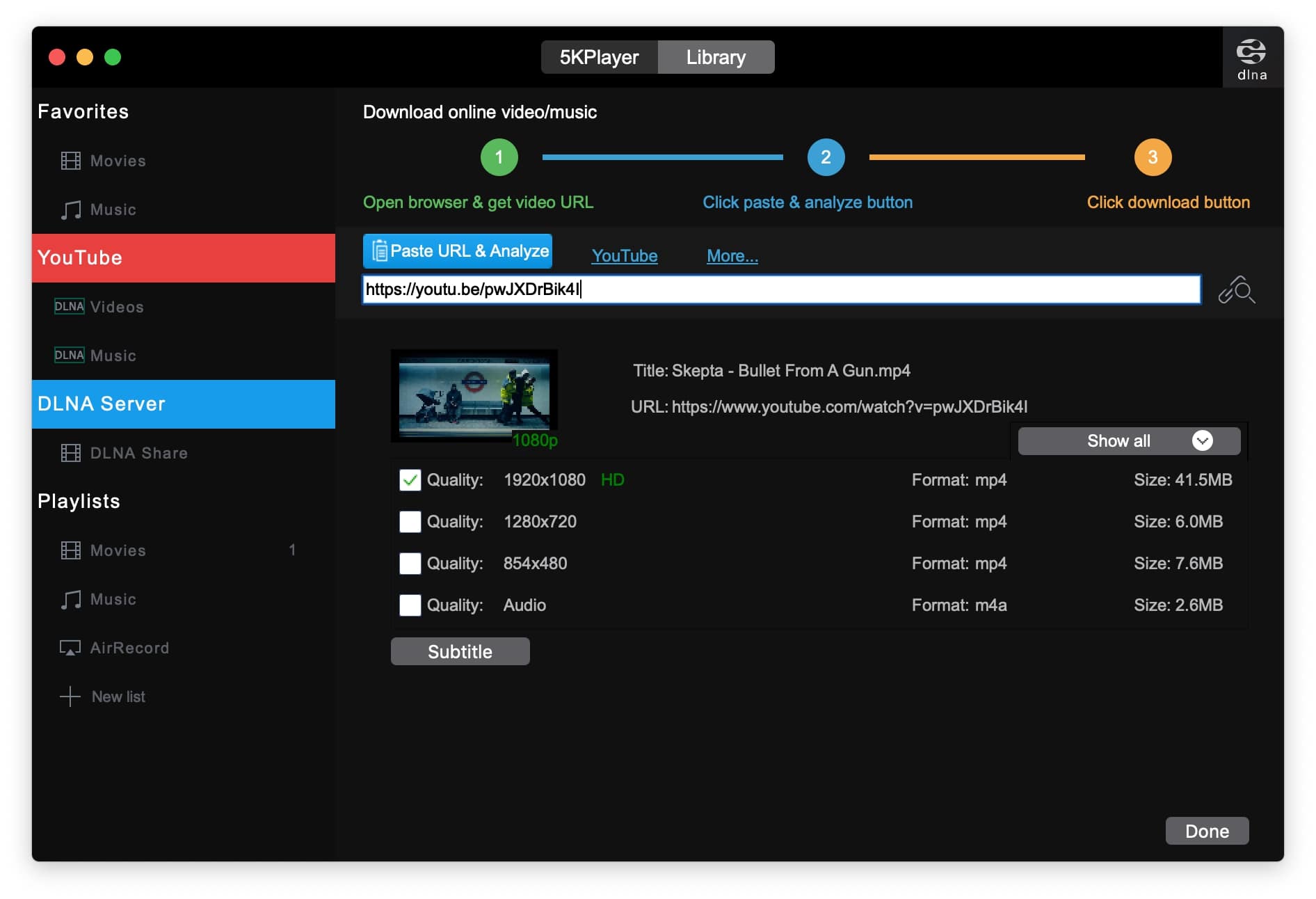
Task: Click the 854x480 resolution text
Action: click(536, 564)
